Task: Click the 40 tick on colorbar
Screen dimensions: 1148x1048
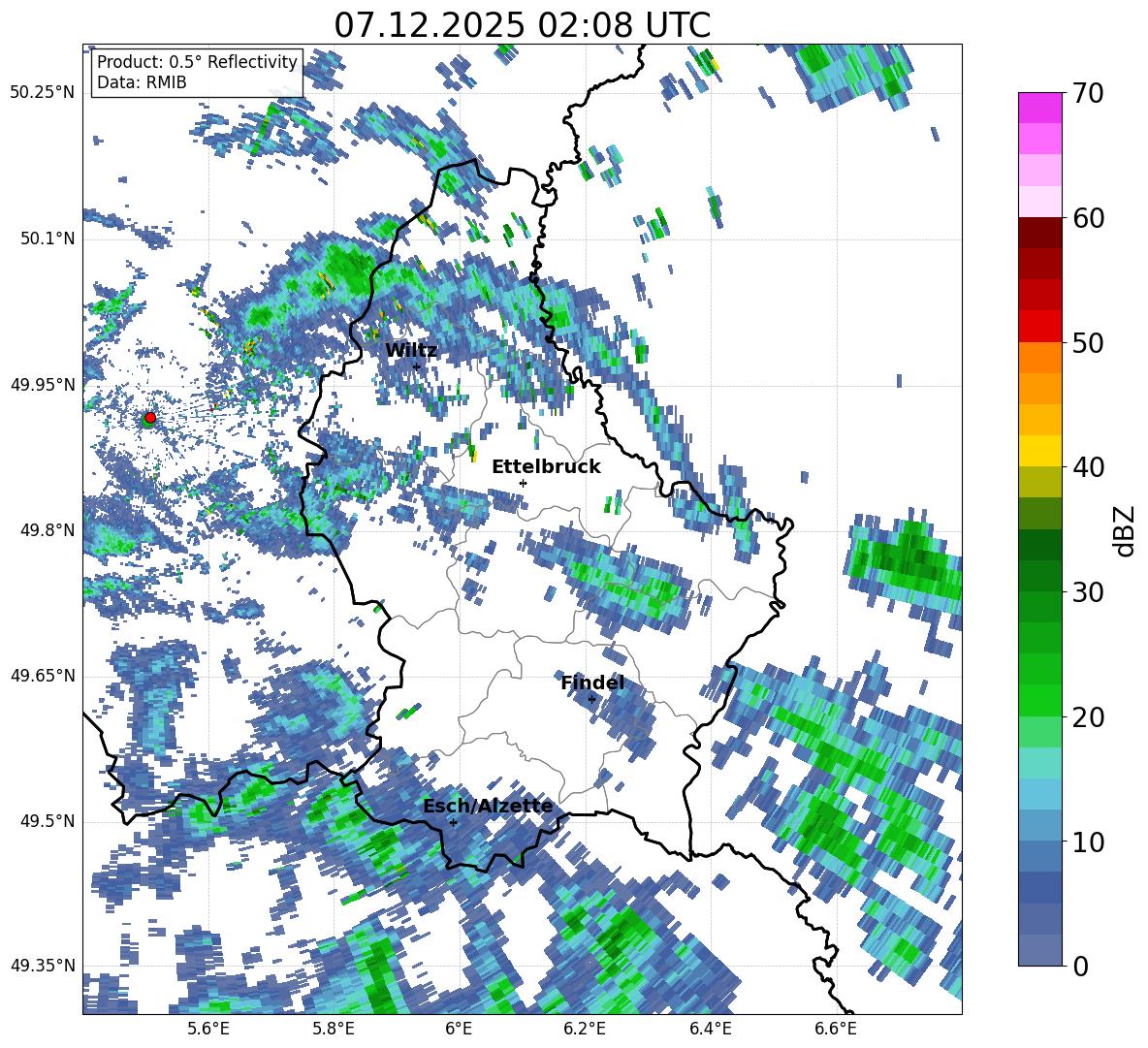Action: coord(1088,467)
